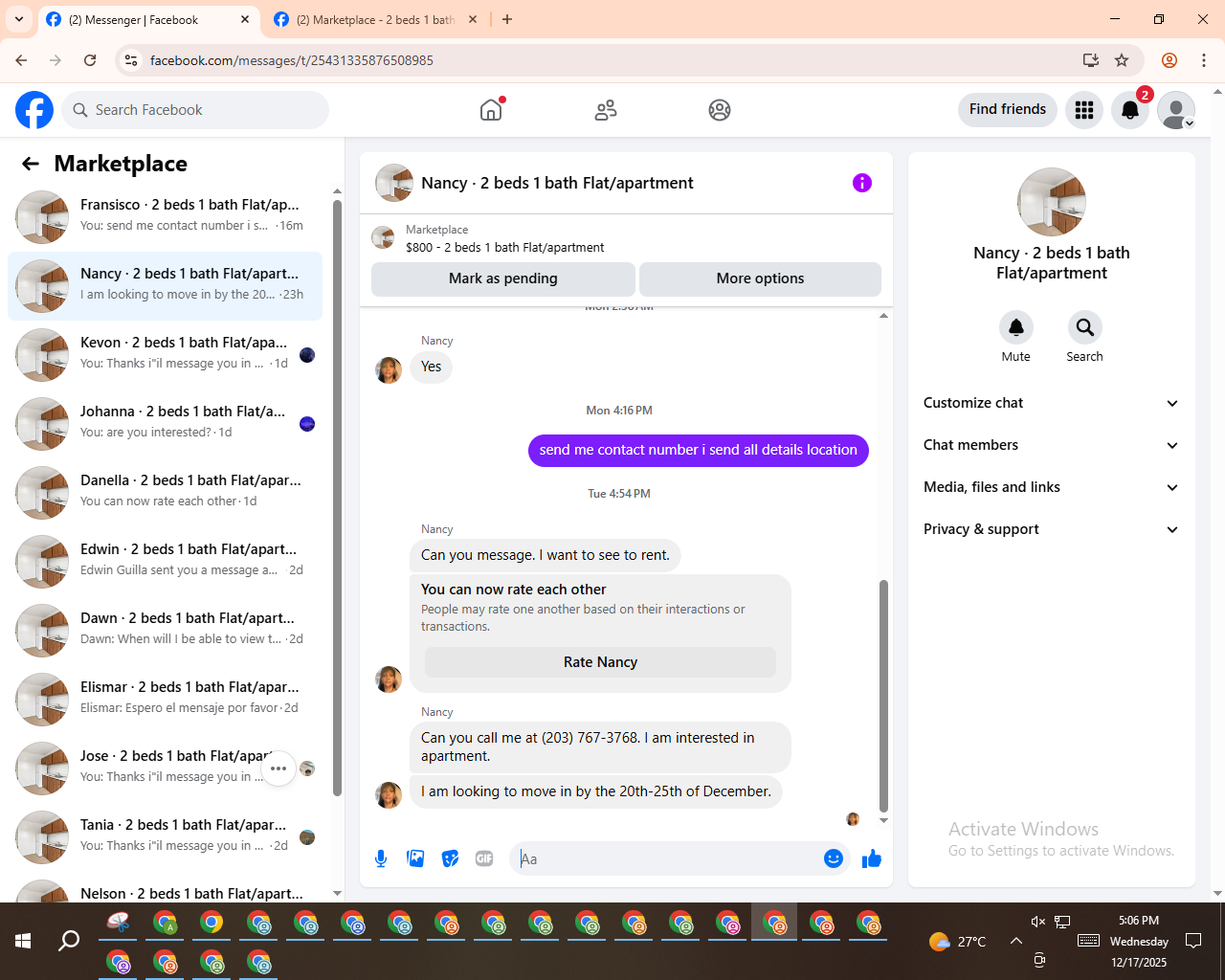
Task: Open the Danella conversation
Action: (165, 493)
